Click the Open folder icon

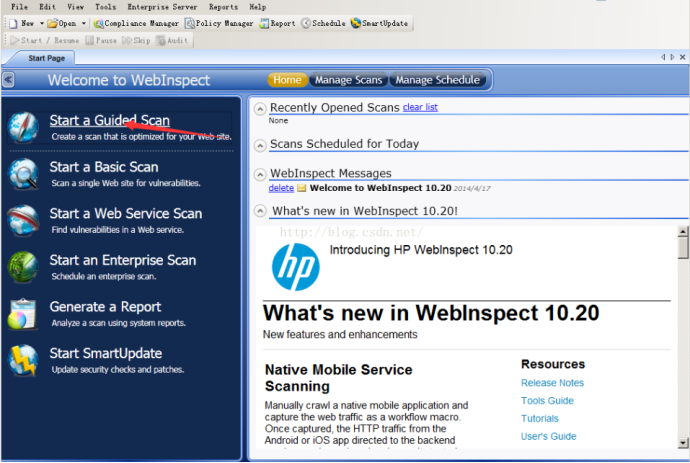(x=53, y=23)
